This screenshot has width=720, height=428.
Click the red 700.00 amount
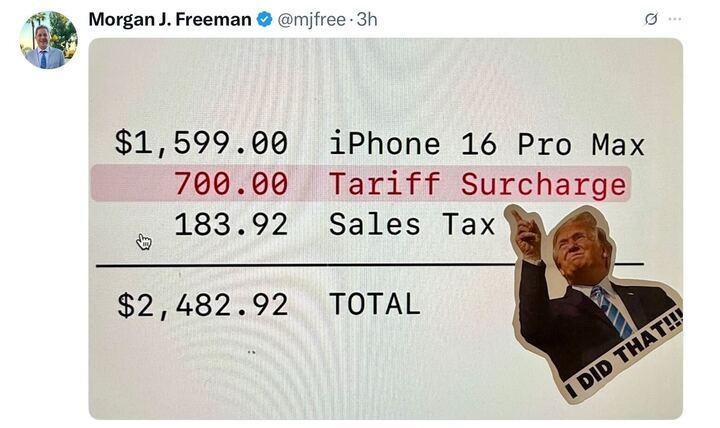(231, 184)
